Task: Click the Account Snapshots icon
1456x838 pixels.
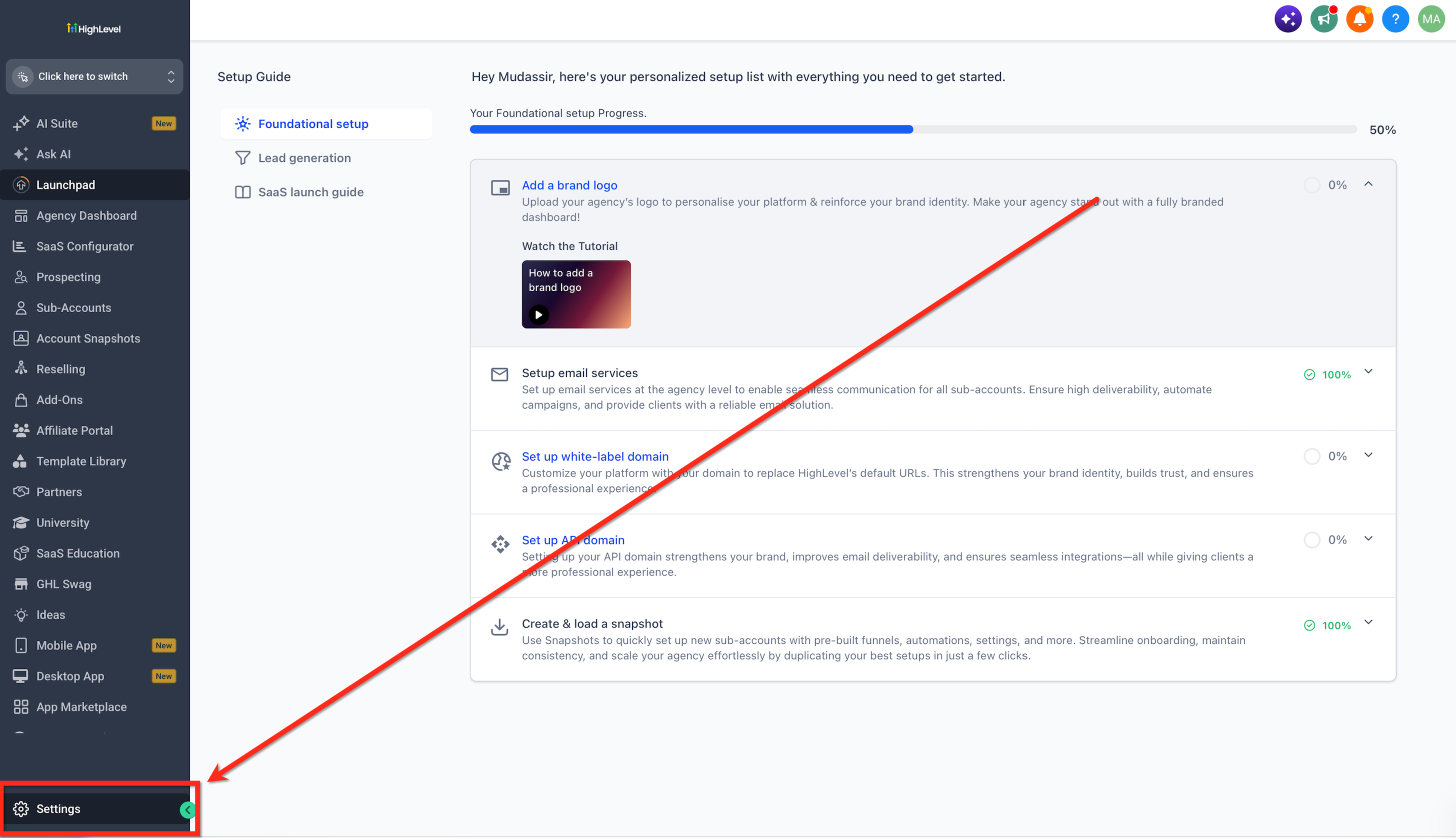Action: tap(20, 338)
